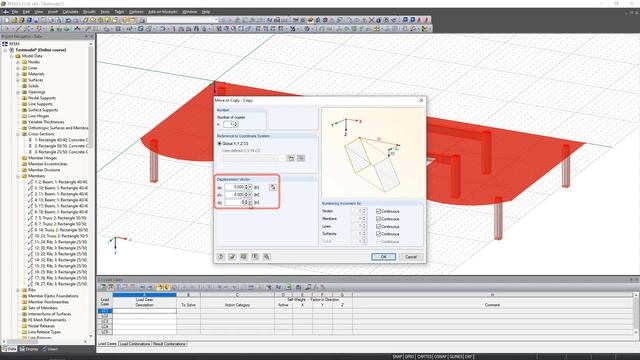Toggle Continuous checkbox for Members
This screenshot has width=640, height=360.
pyautogui.click(x=378, y=219)
